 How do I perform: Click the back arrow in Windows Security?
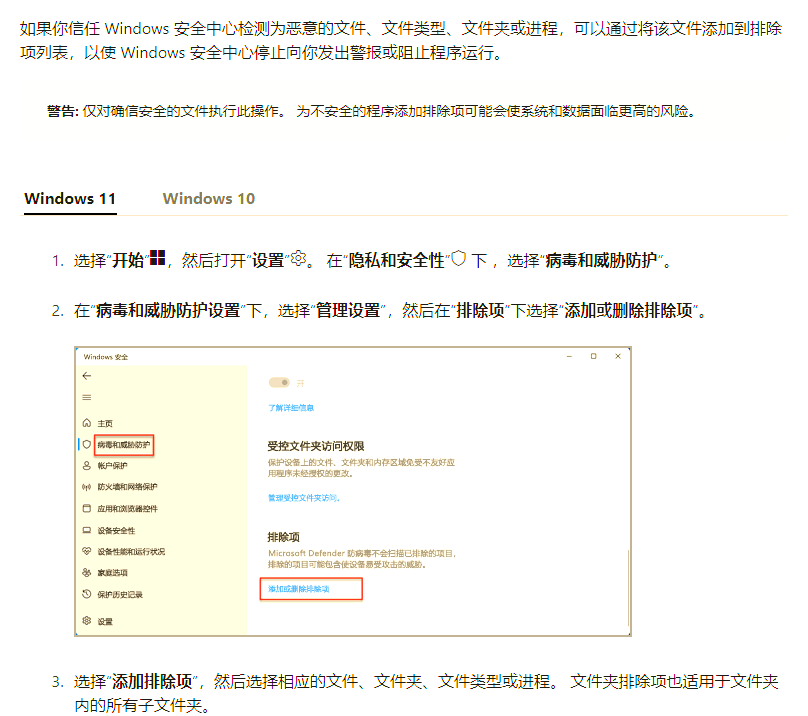[x=87, y=376]
